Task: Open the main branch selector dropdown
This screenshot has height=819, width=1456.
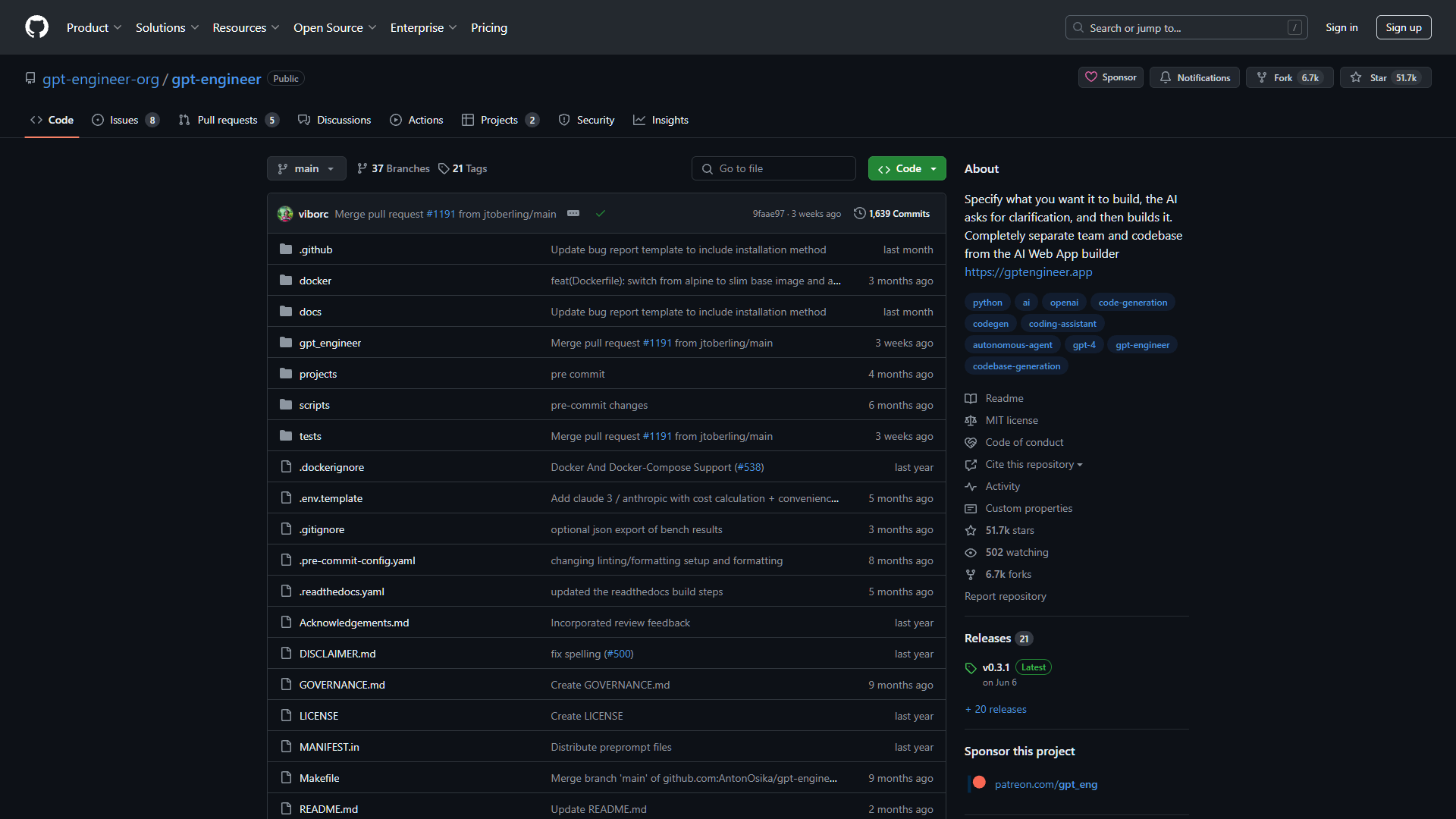Action: 306,168
